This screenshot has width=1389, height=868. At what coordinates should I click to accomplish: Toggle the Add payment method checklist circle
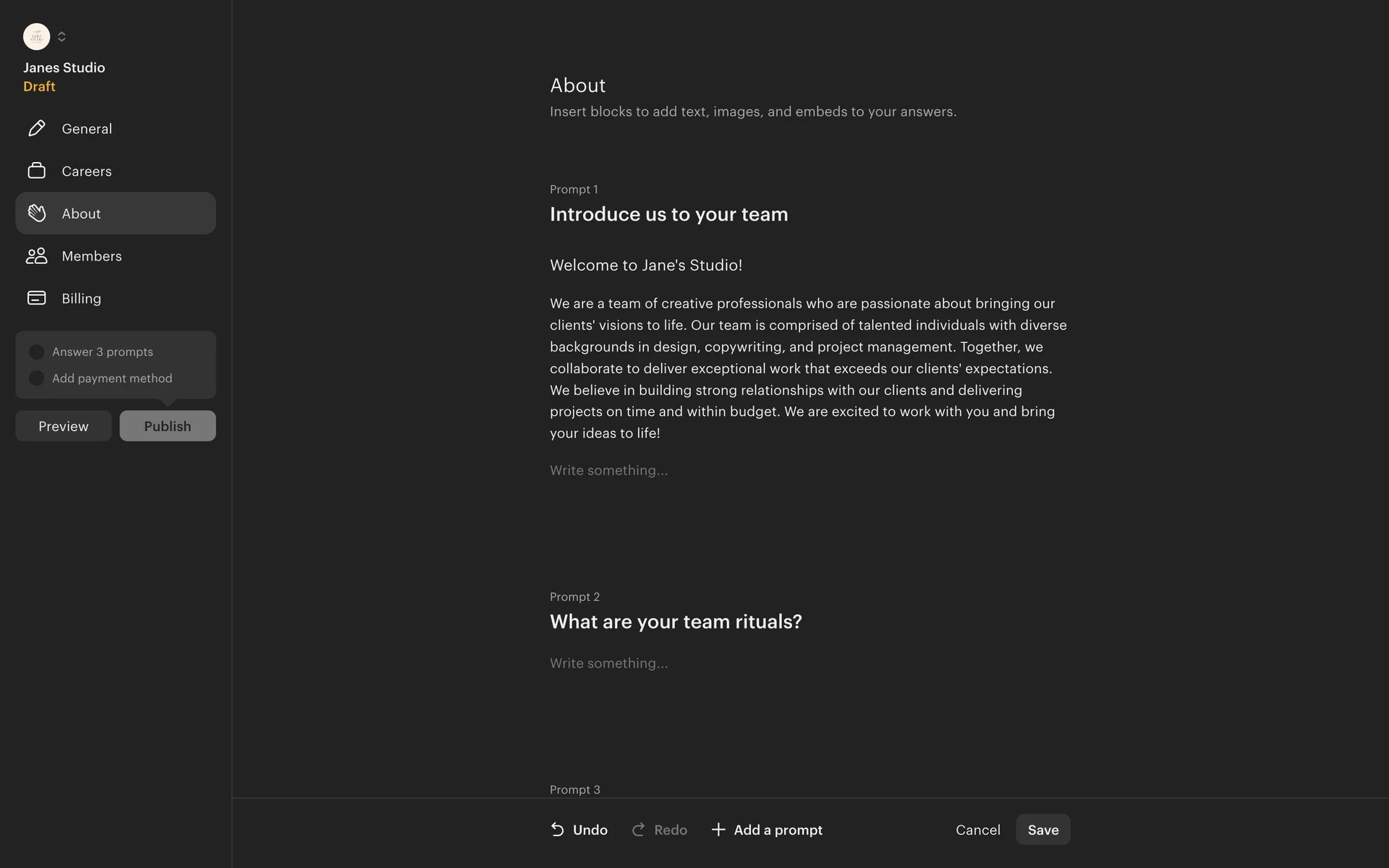click(36, 378)
